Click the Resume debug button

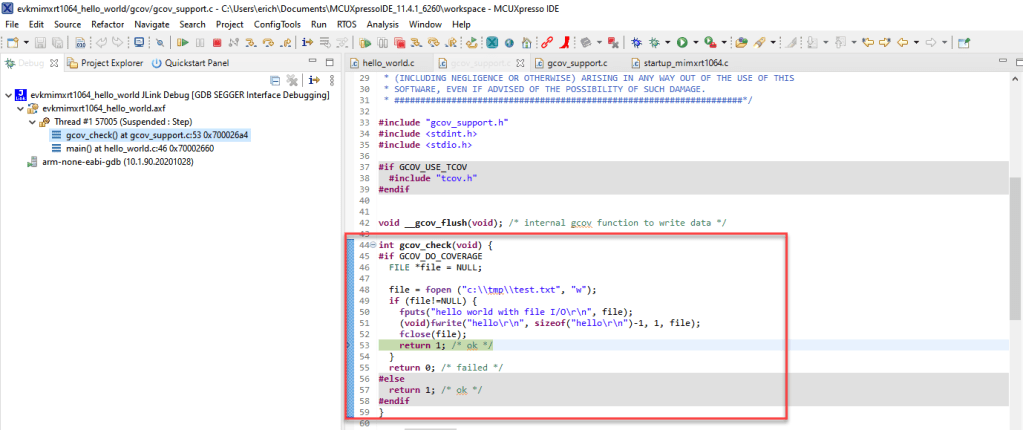182,43
